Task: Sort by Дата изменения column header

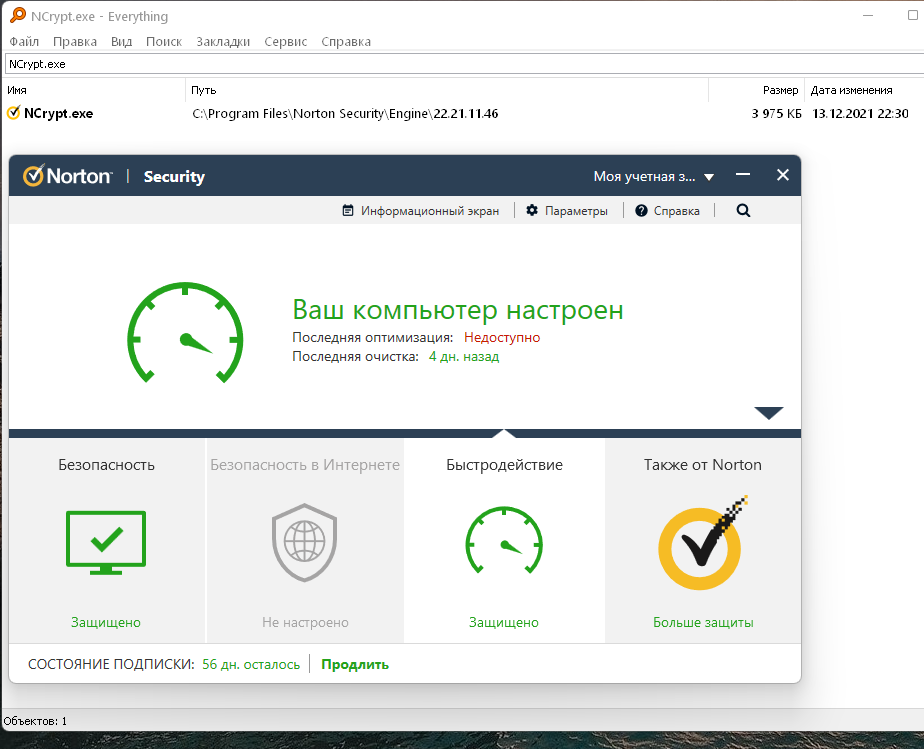Action: [864, 90]
